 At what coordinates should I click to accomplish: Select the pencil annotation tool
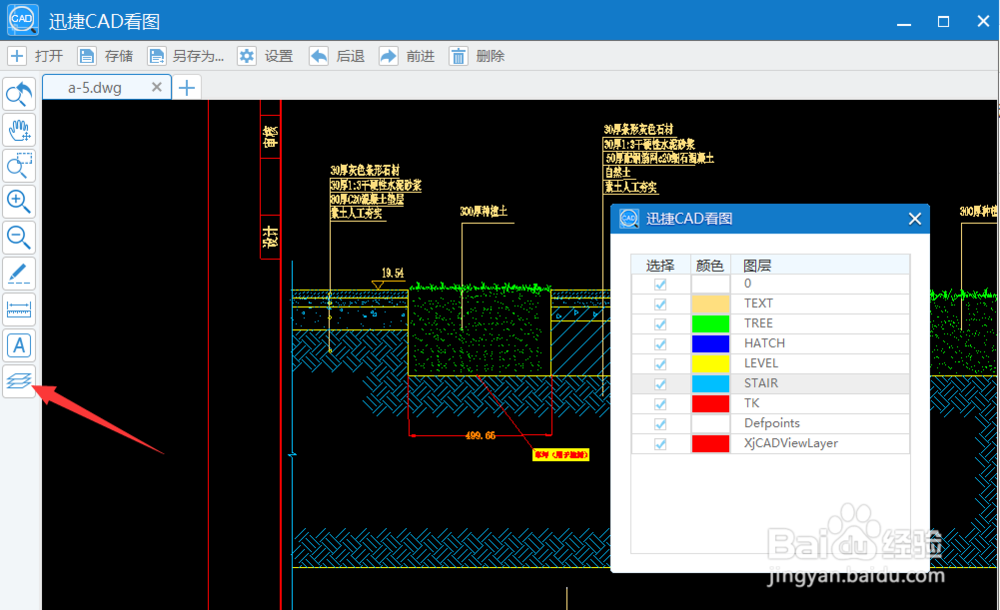(x=19, y=274)
